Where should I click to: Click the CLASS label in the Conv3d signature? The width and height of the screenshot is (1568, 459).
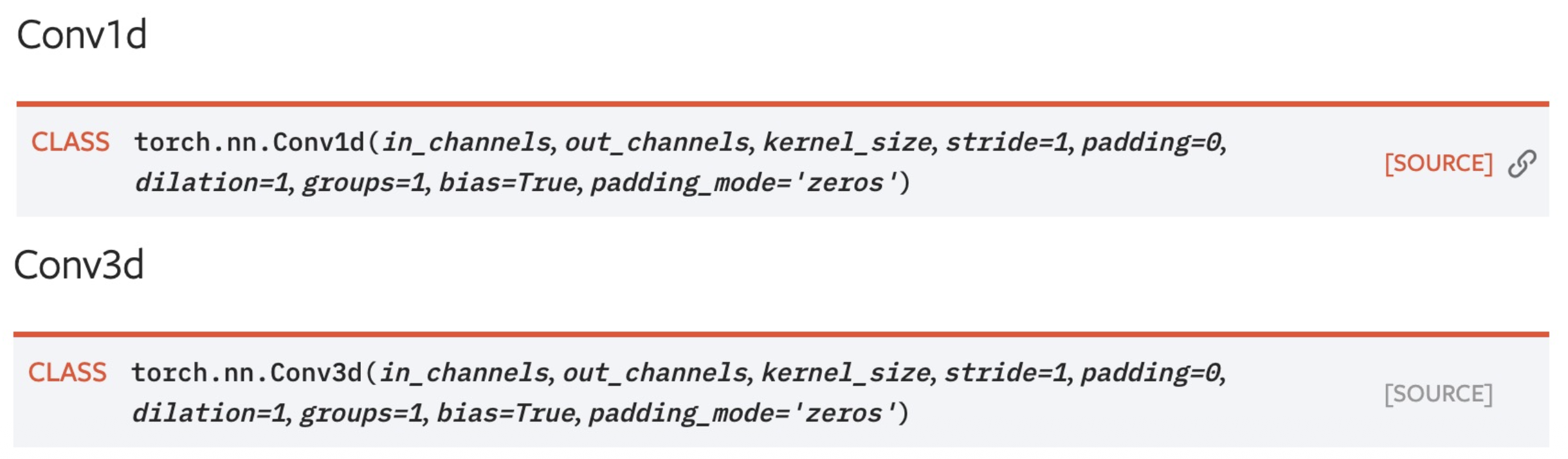coord(68,373)
